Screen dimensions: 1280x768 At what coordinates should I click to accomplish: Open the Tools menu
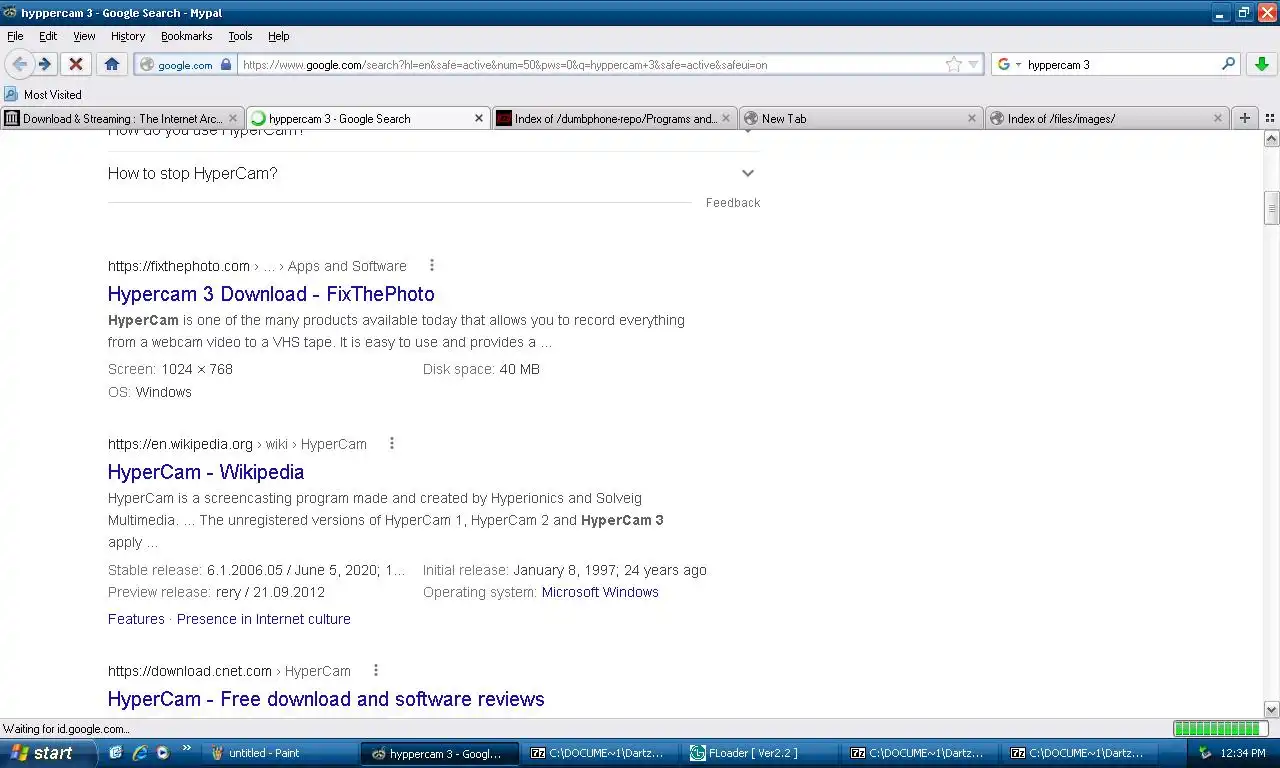(240, 36)
